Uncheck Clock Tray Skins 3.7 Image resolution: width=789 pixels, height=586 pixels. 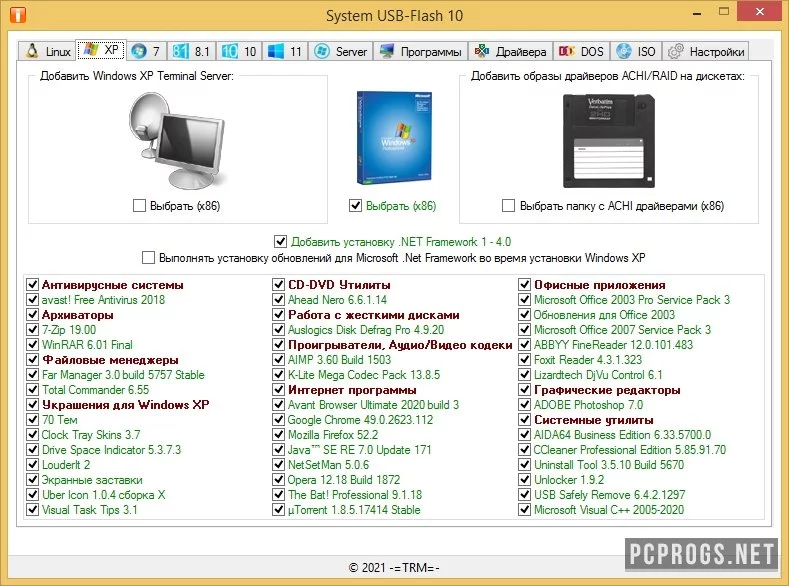(33, 435)
